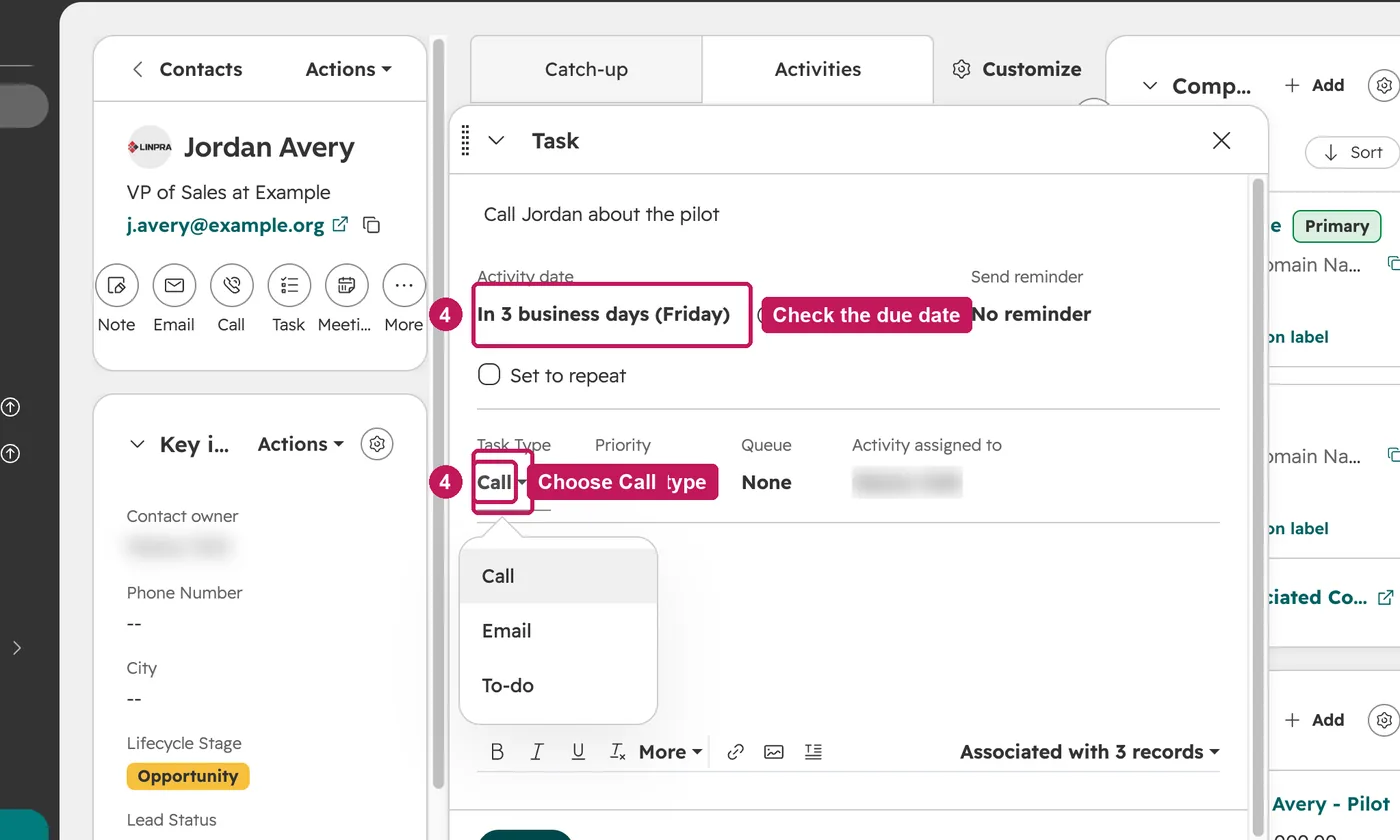Go back to Contacts list

pyautogui.click(x=187, y=69)
